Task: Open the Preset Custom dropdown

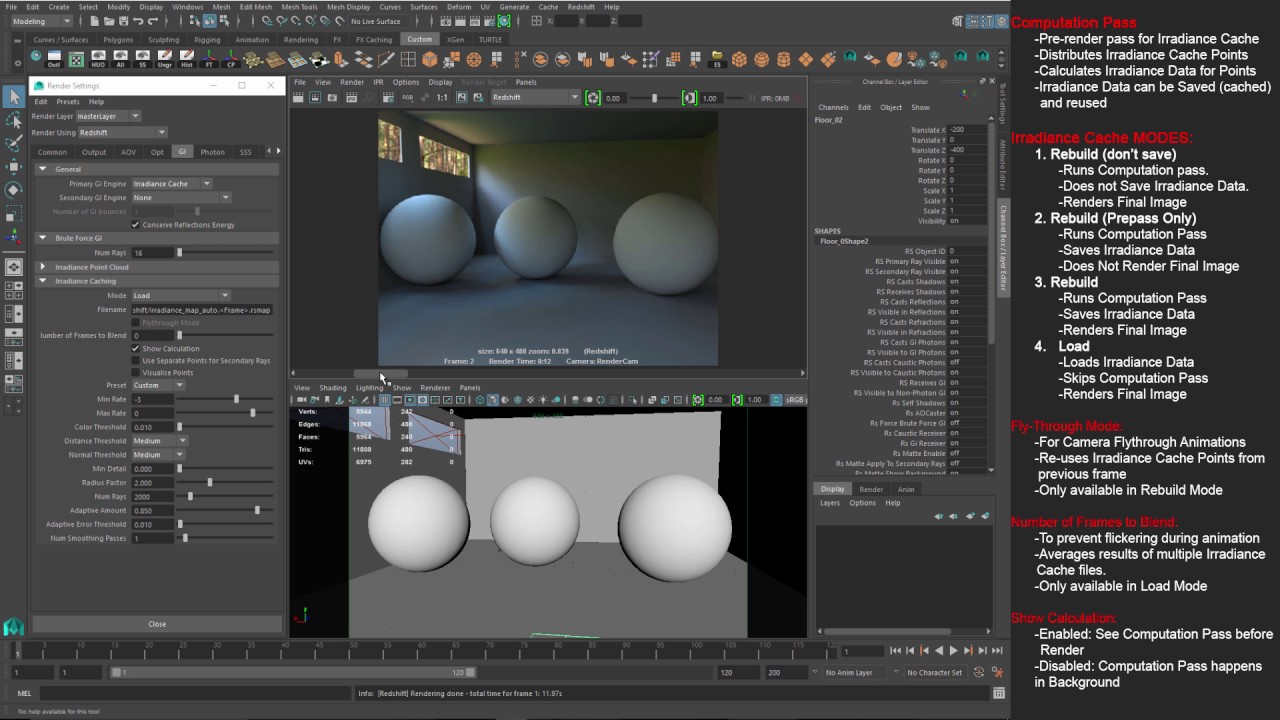Action: coord(158,385)
